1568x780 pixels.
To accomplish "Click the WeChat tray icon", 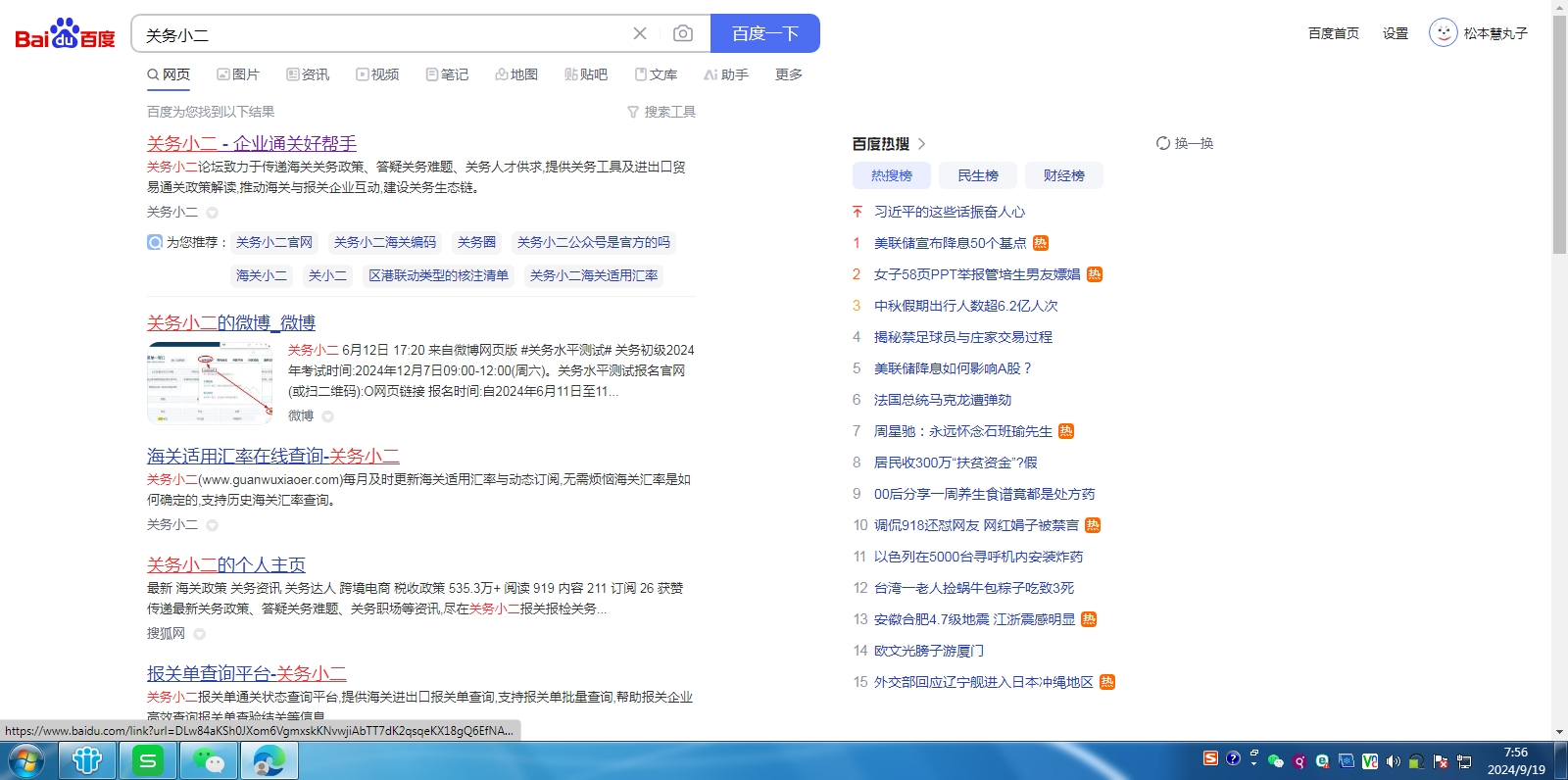I will (x=1276, y=761).
